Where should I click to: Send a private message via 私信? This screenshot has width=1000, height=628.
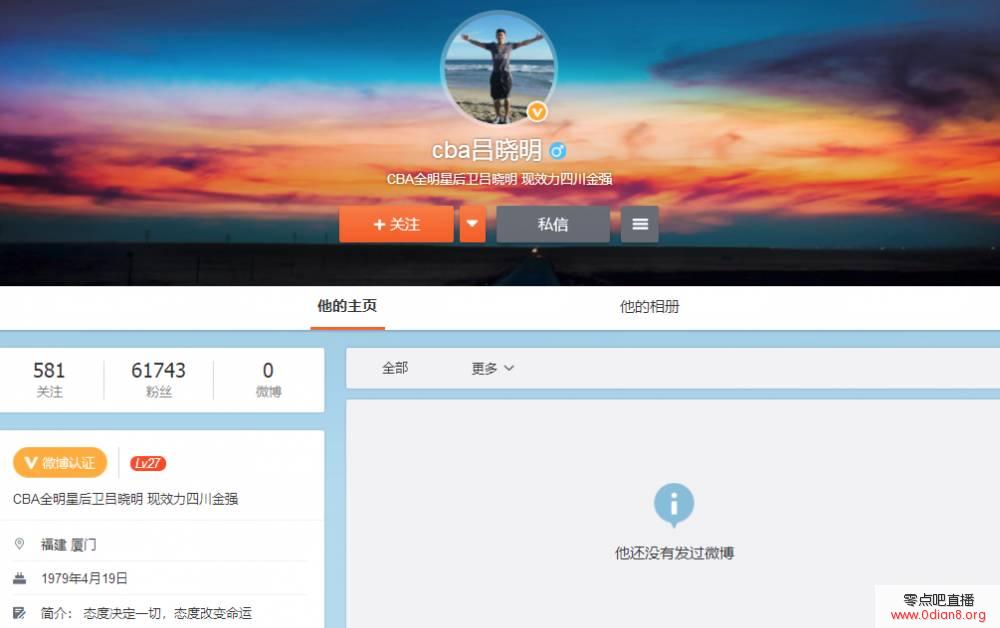point(553,224)
